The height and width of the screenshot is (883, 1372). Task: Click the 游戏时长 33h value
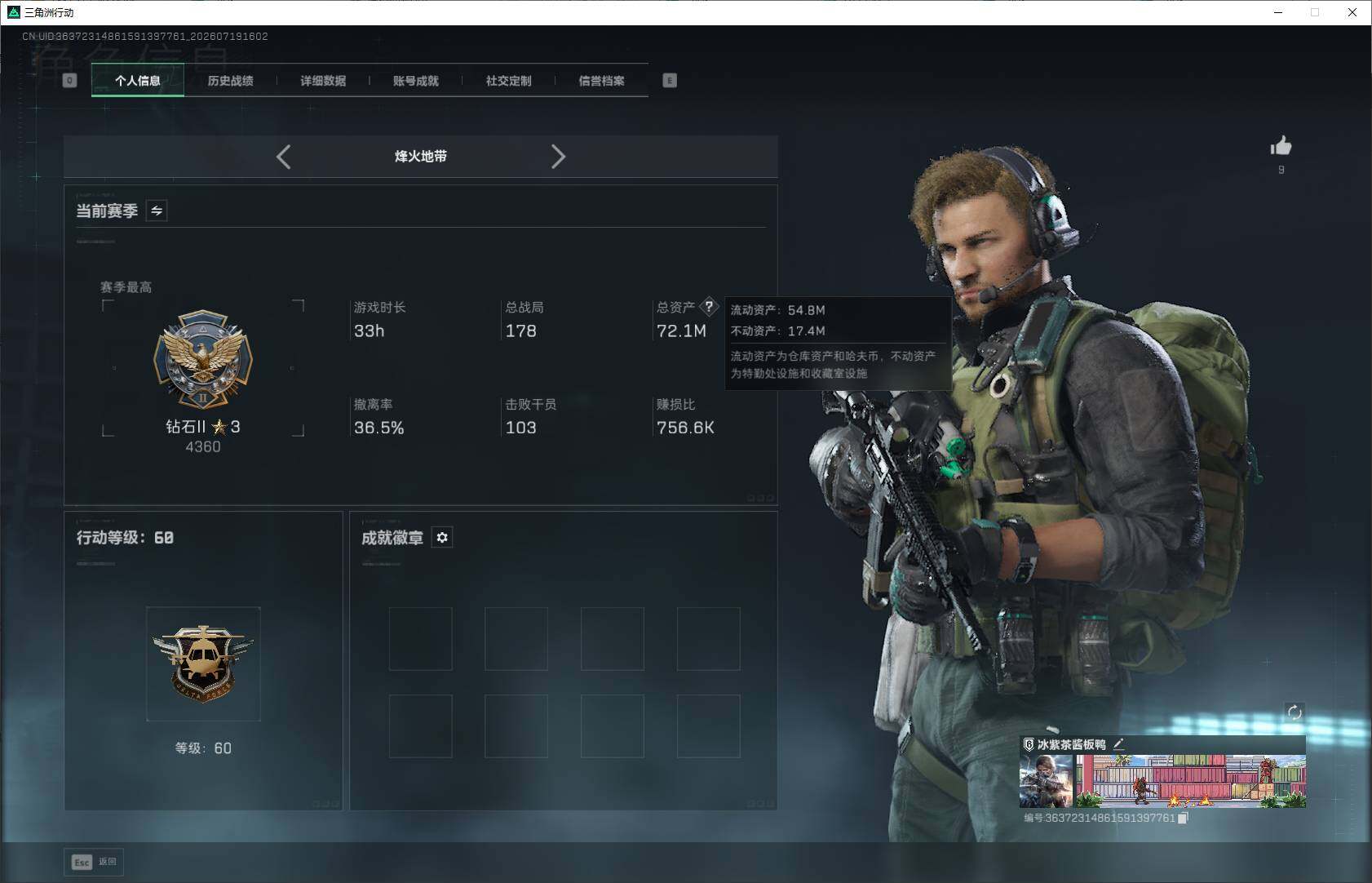pos(369,331)
